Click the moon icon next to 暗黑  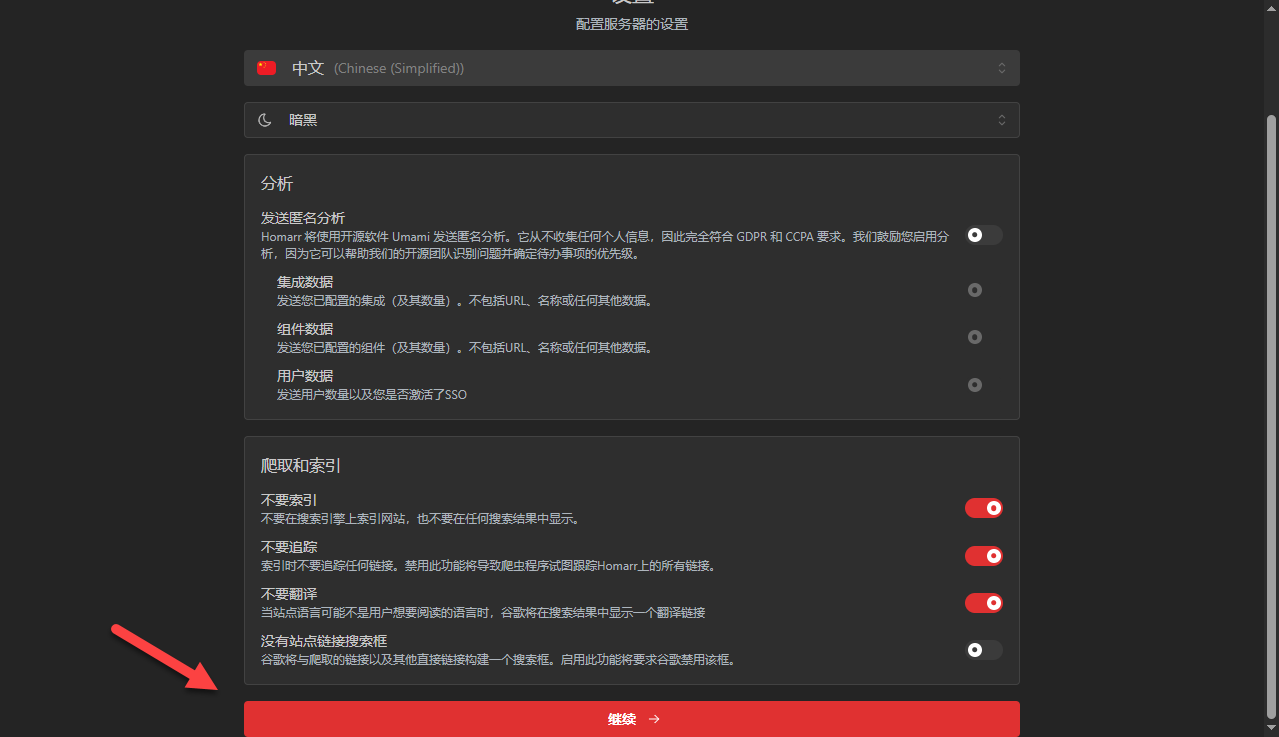(x=264, y=119)
